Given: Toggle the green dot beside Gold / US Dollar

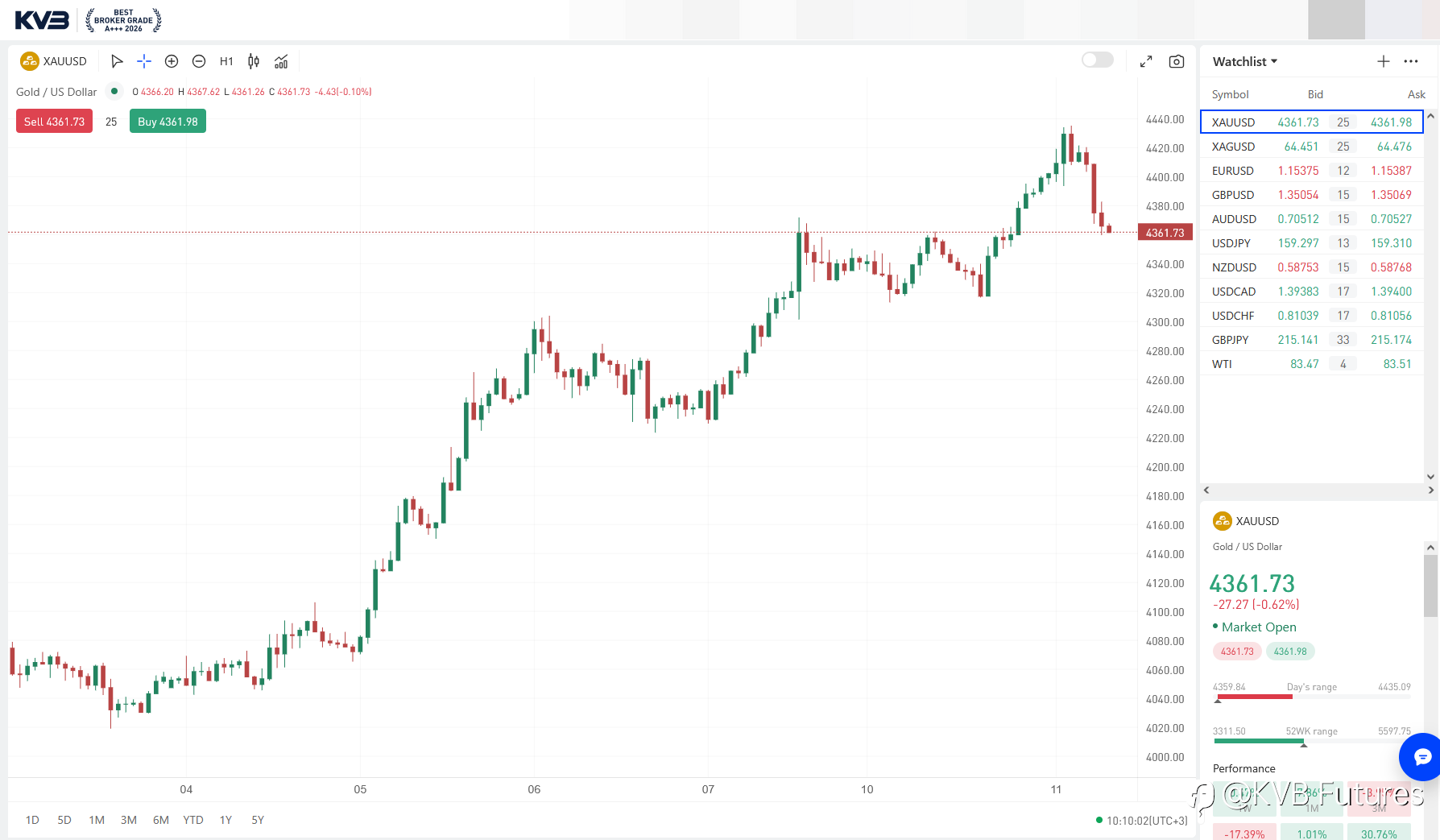Looking at the screenshot, I should click(x=114, y=91).
